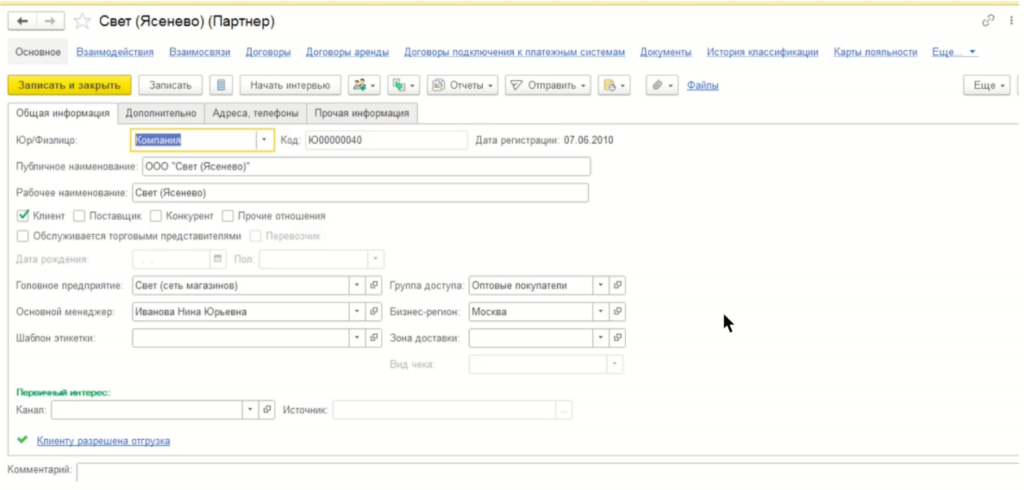Click the Записать button

coord(170,85)
